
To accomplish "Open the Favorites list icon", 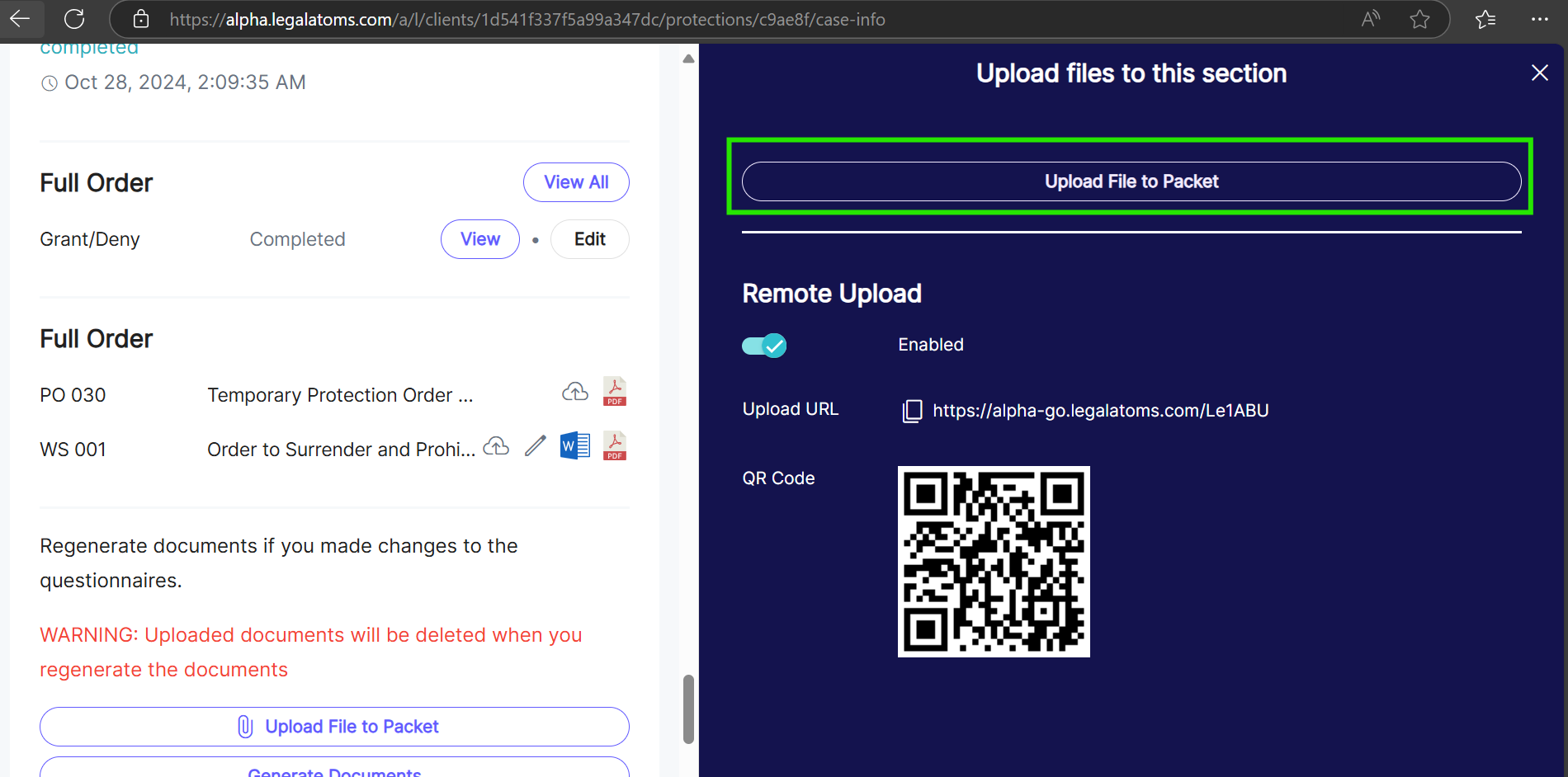I will [x=1485, y=19].
